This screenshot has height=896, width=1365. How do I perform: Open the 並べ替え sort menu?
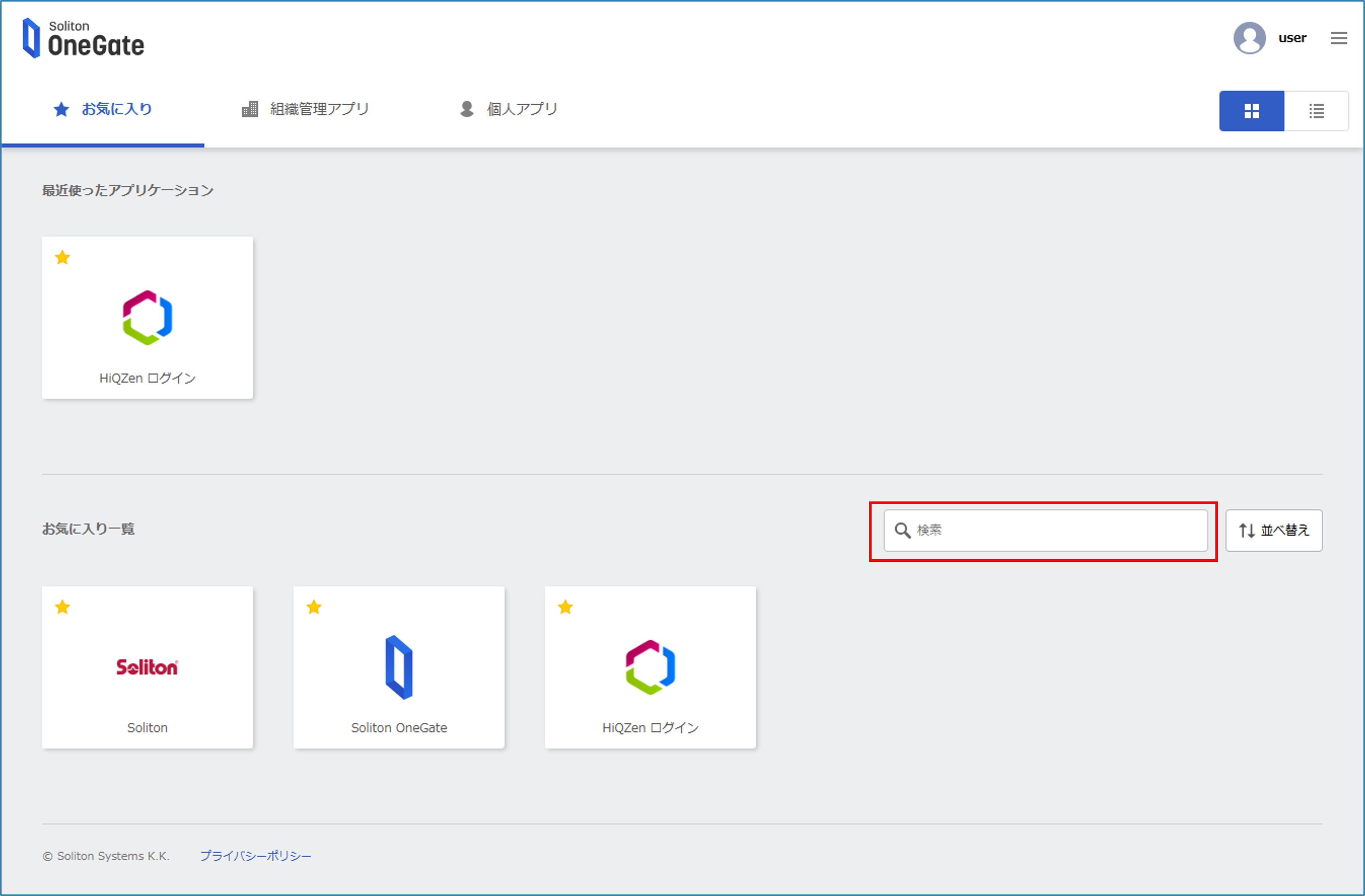click(1274, 530)
